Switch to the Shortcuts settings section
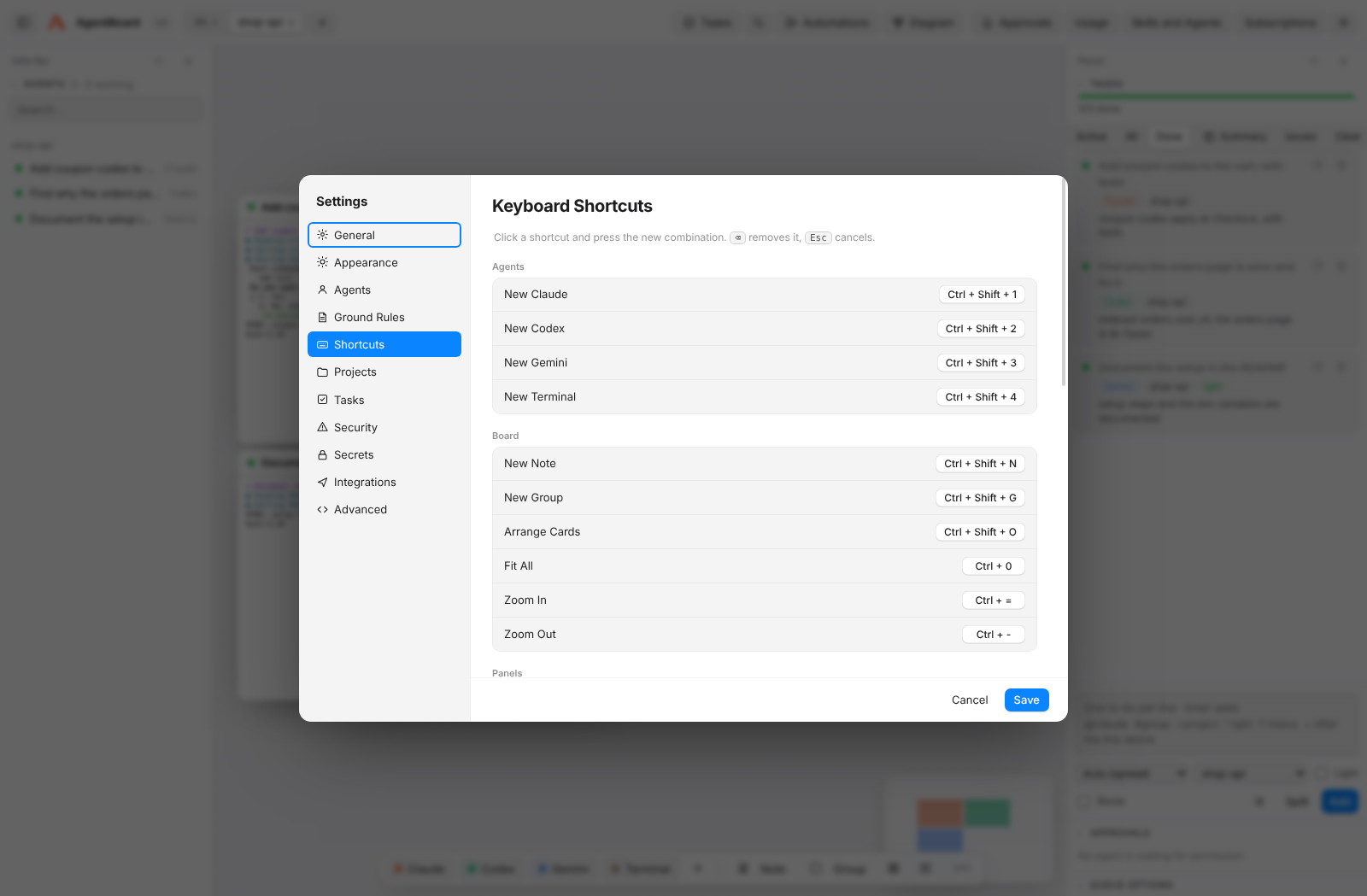1367x896 pixels. tap(384, 344)
